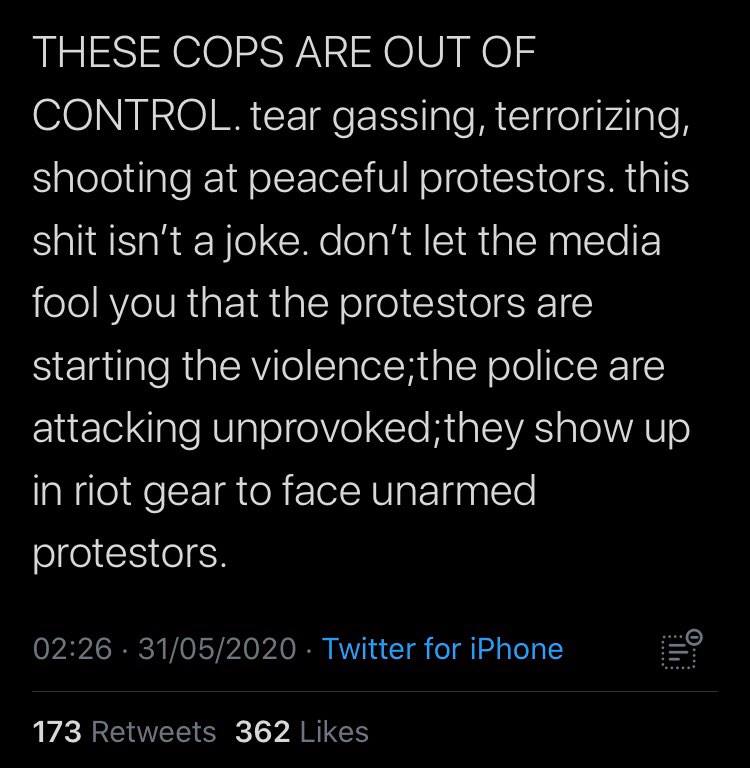Show the 362 Likes list
This screenshot has width=750, height=768.
point(302,732)
